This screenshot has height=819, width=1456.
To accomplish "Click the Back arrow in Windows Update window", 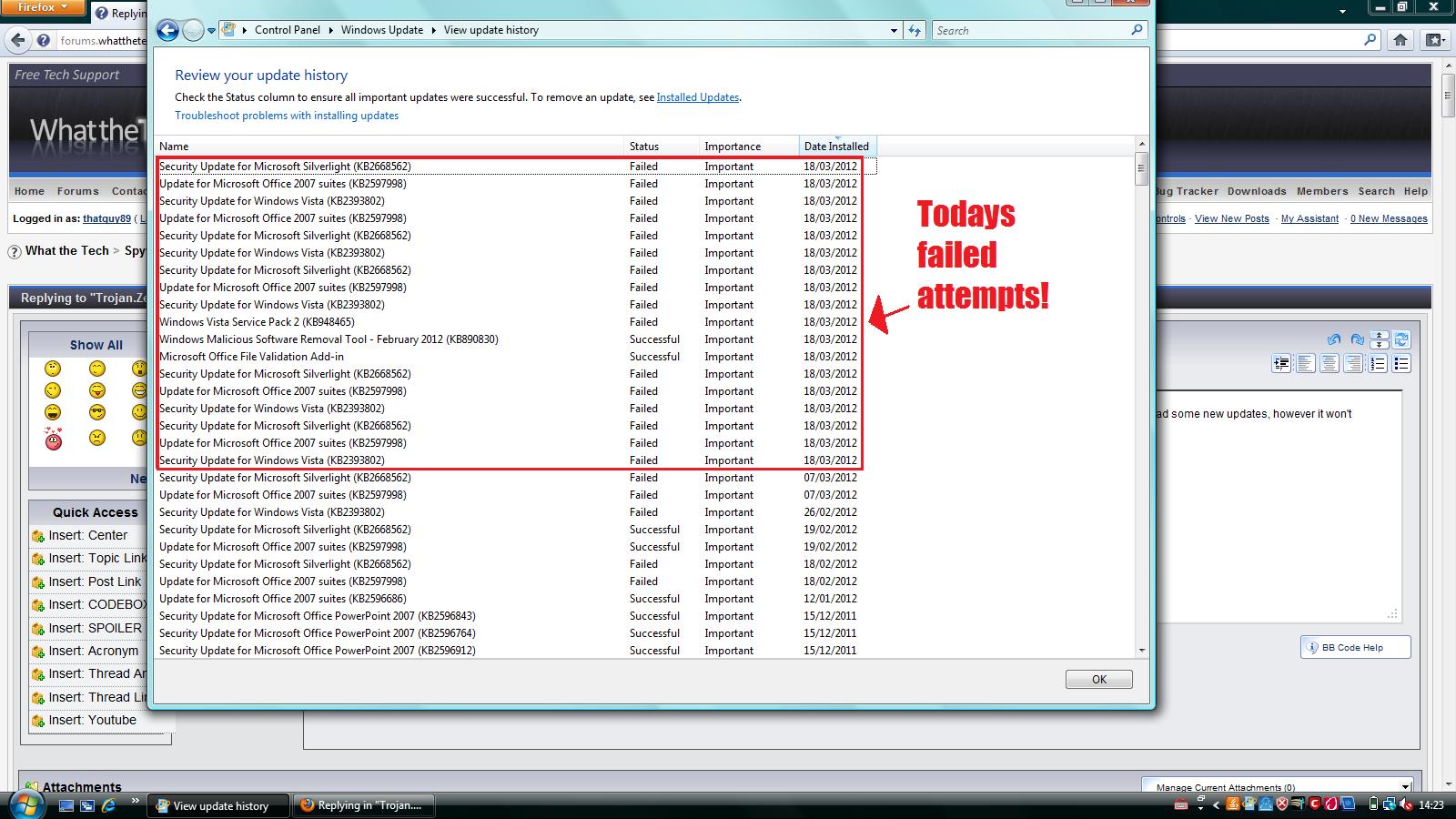I will [167, 30].
